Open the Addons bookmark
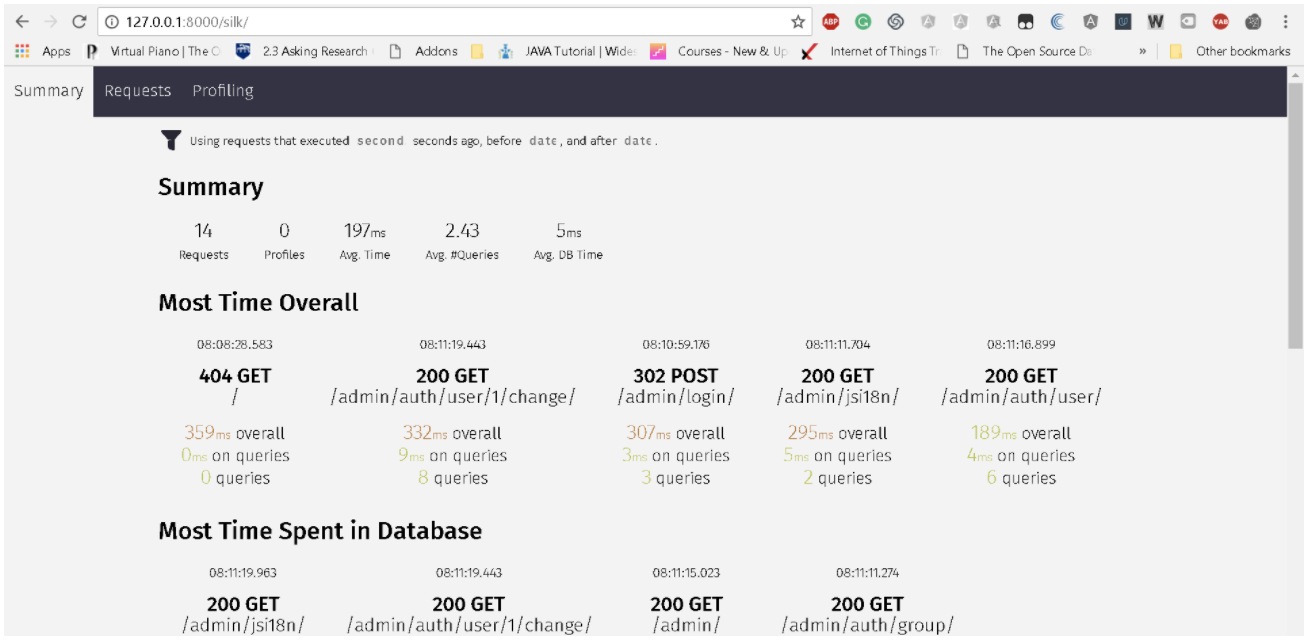The image size is (1312, 644). [x=423, y=51]
